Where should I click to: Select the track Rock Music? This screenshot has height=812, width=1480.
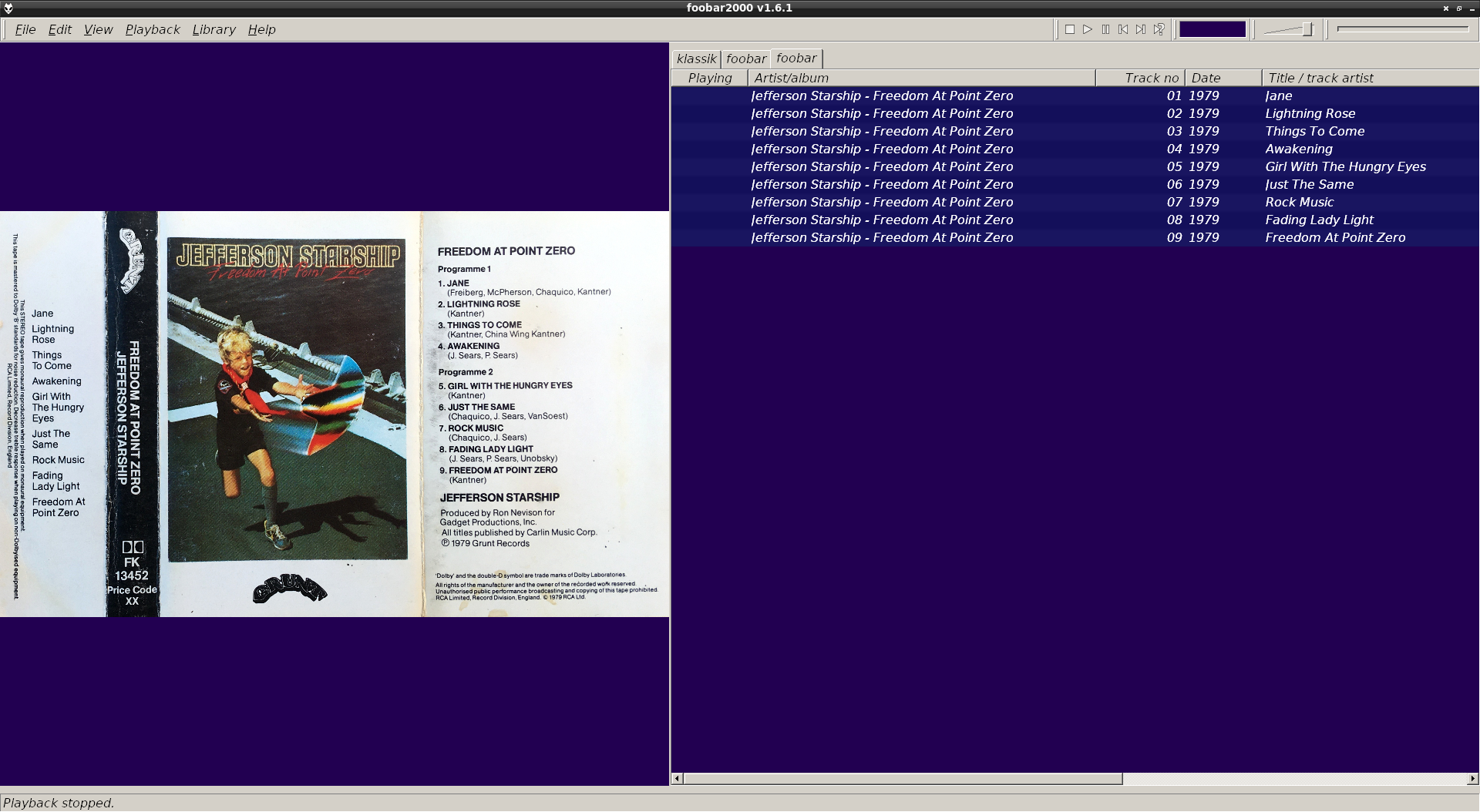point(1299,202)
